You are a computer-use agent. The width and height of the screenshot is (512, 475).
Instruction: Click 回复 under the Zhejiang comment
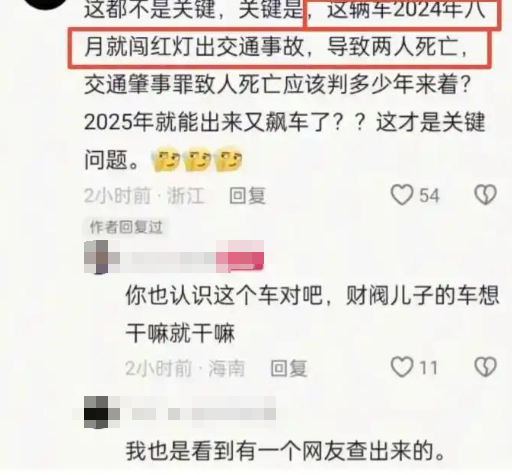click(247, 195)
